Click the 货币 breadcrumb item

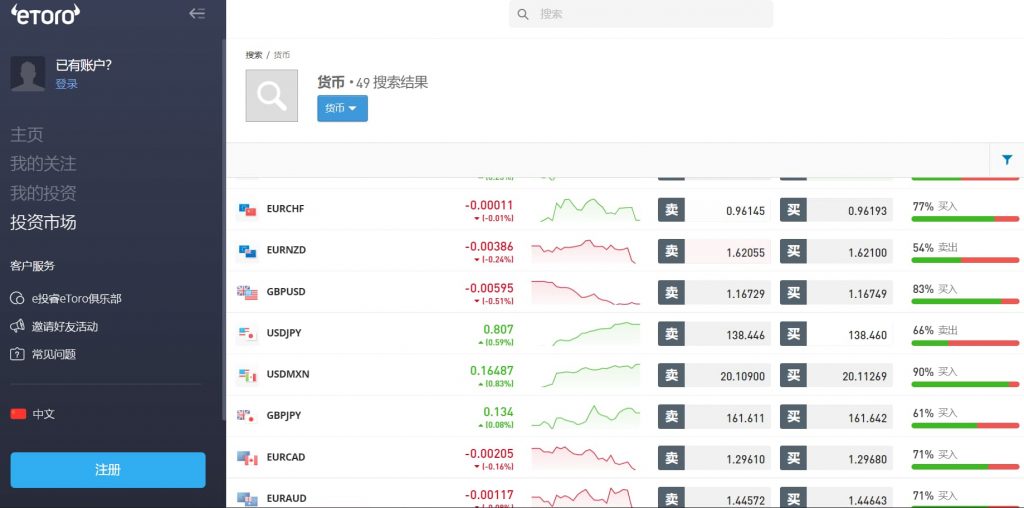282,55
